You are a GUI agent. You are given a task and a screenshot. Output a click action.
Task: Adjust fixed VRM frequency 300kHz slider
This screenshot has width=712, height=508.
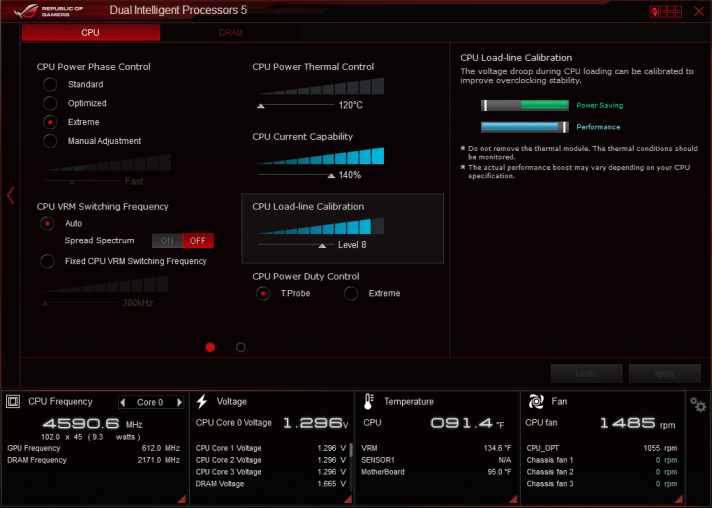(x=45, y=303)
